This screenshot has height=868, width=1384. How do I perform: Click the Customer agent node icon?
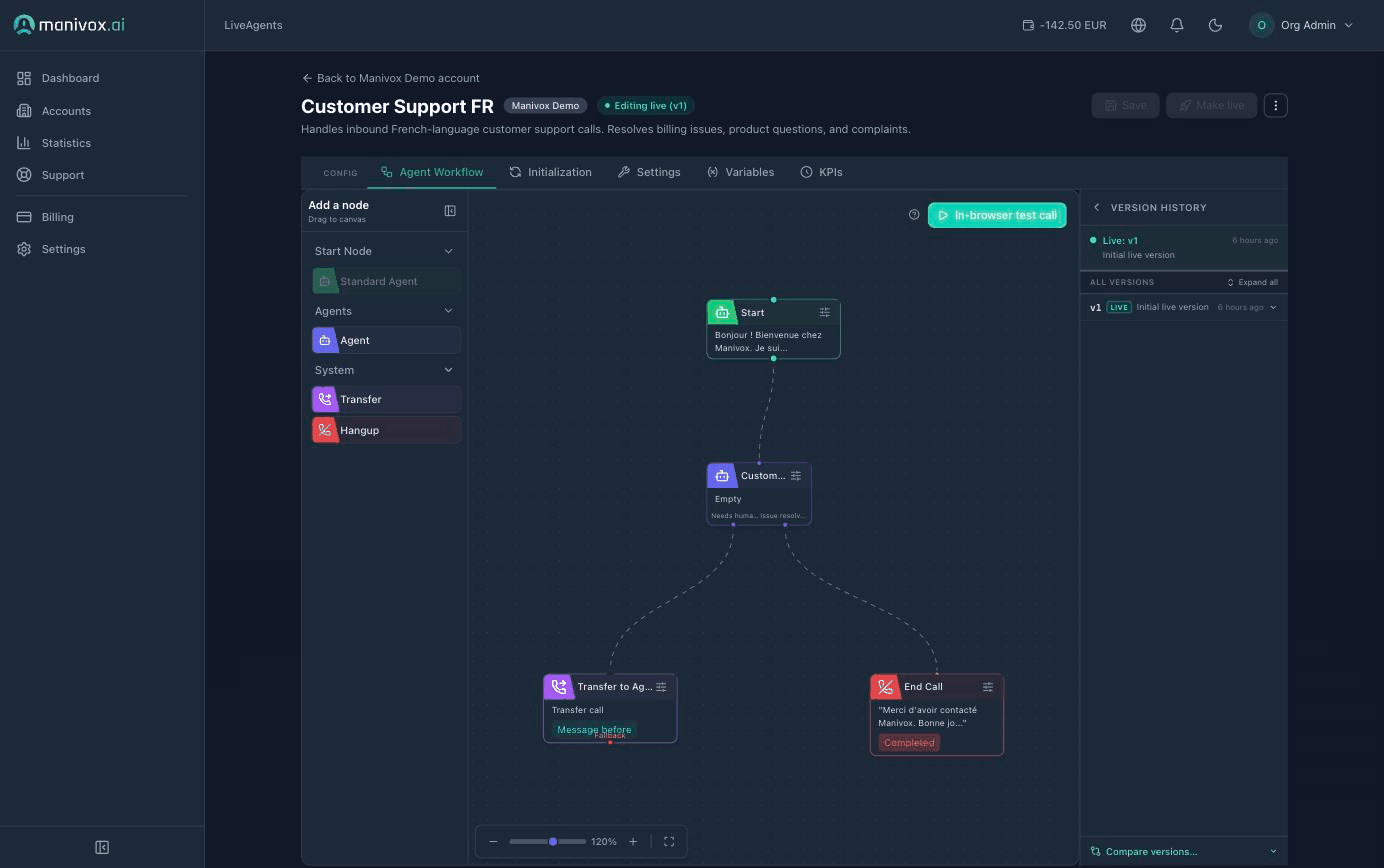722,476
